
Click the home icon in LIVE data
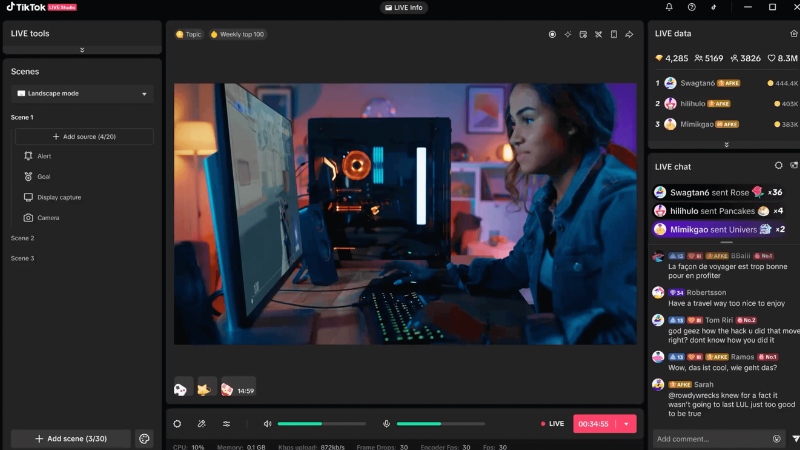(793, 33)
